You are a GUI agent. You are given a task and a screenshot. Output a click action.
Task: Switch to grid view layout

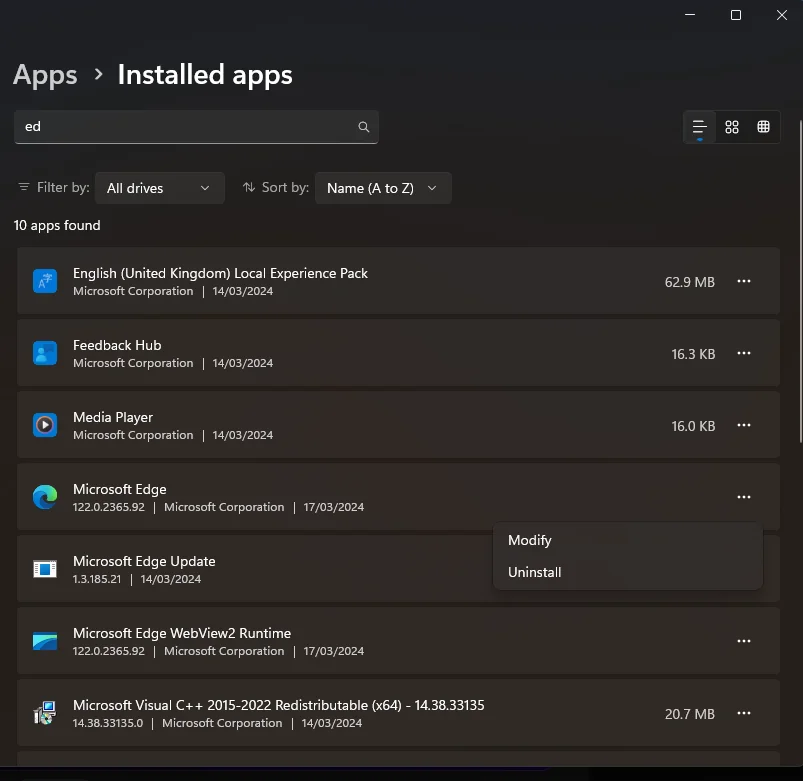pyautogui.click(x=732, y=126)
